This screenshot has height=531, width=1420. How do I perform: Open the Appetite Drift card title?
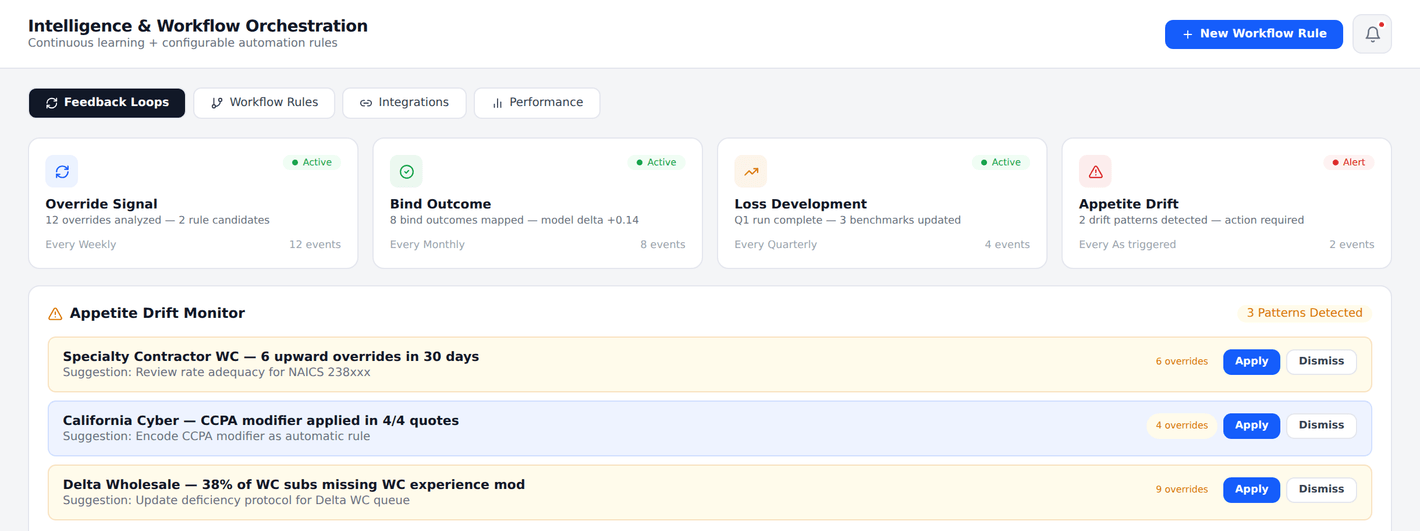1128,204
